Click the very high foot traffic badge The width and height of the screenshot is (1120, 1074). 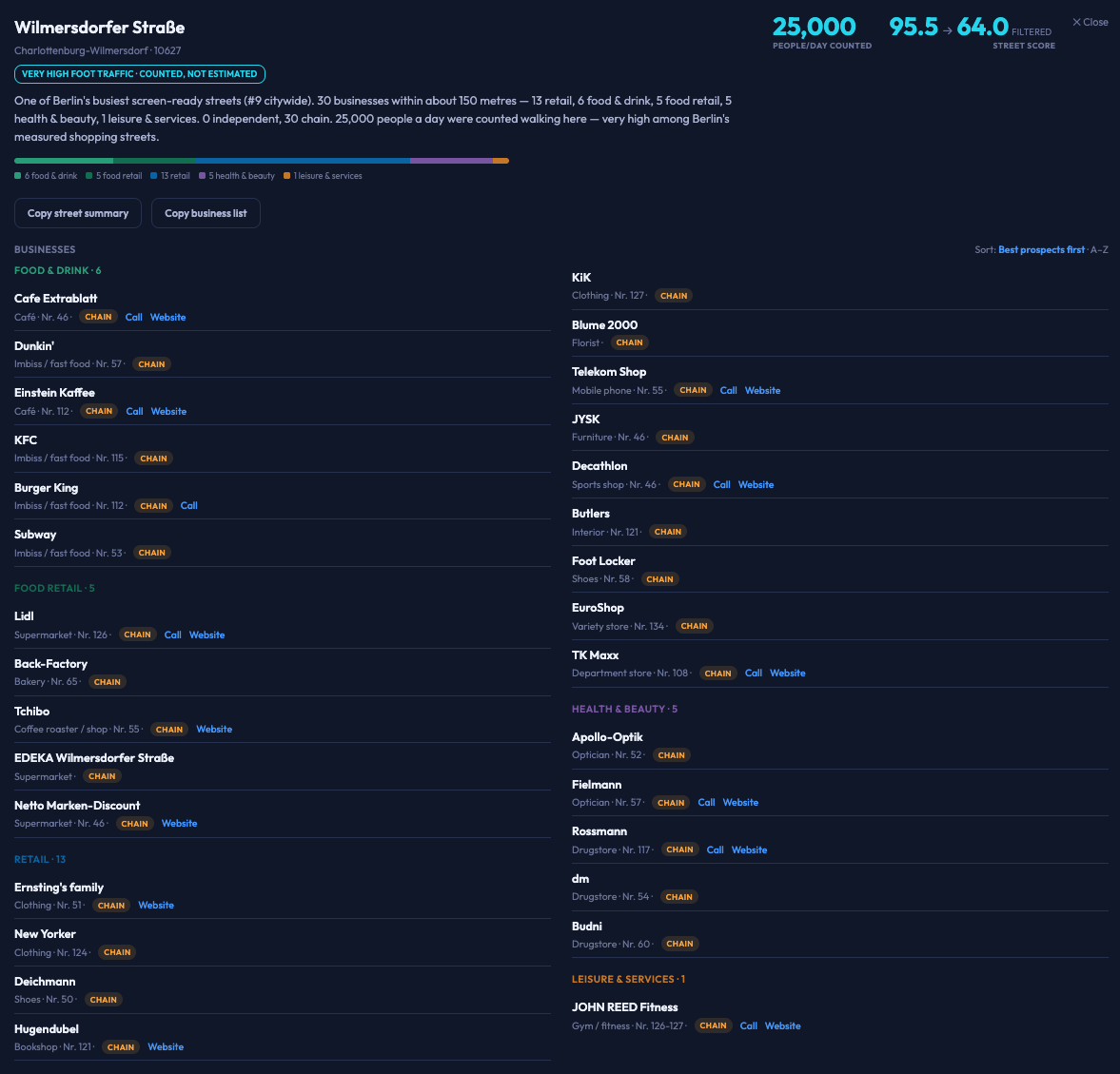(x=140, y=74)
